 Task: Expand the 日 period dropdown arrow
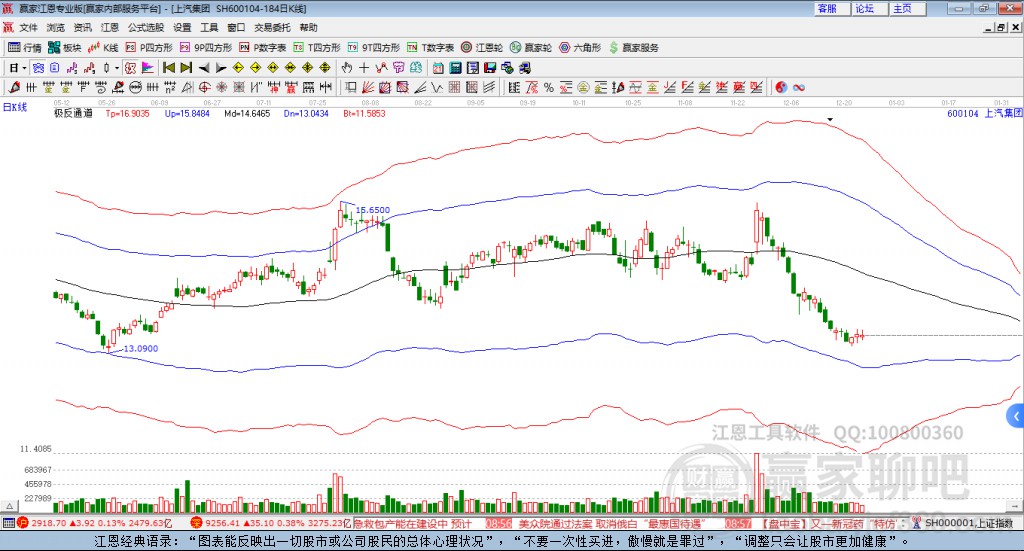(x=26, y=67)
